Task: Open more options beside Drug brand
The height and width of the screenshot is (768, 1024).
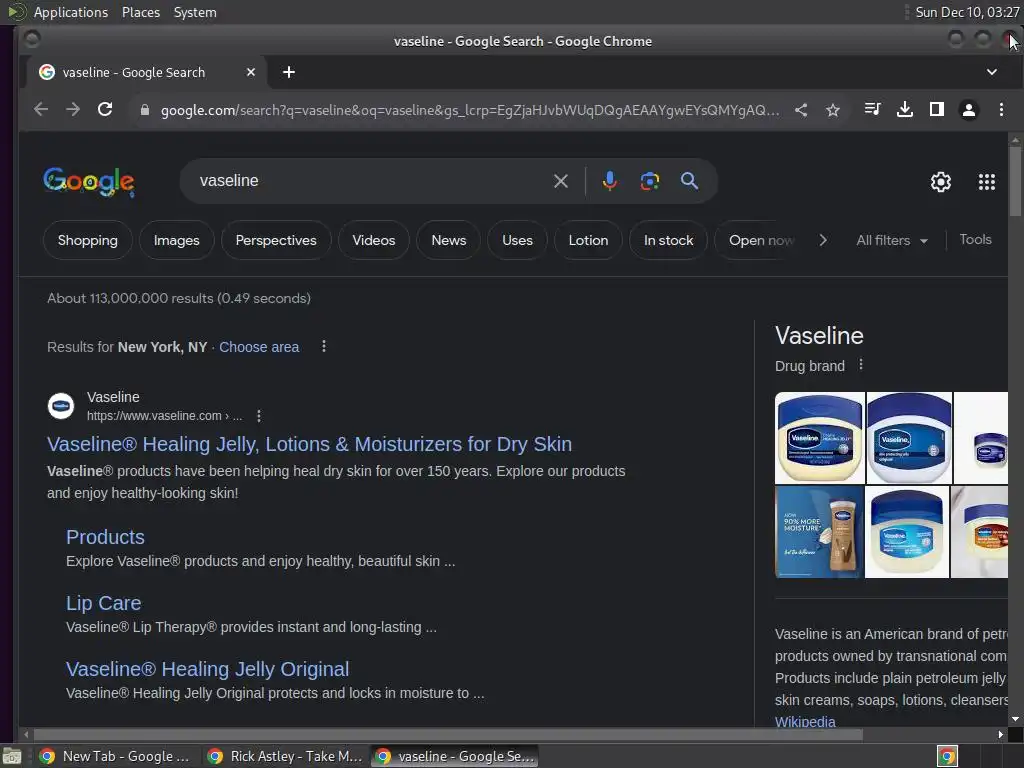Action: point(861,364)
